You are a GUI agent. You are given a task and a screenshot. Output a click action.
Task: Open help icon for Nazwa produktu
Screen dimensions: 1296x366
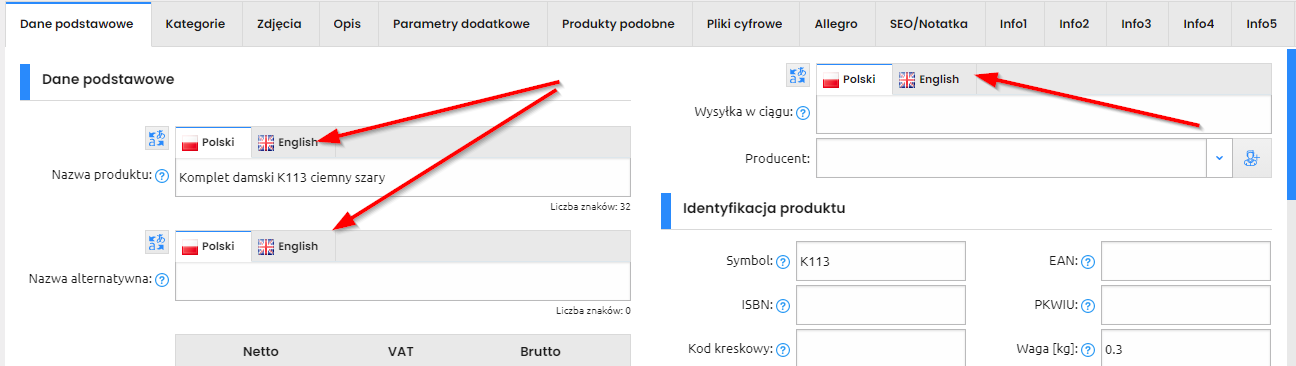[162, 176]
